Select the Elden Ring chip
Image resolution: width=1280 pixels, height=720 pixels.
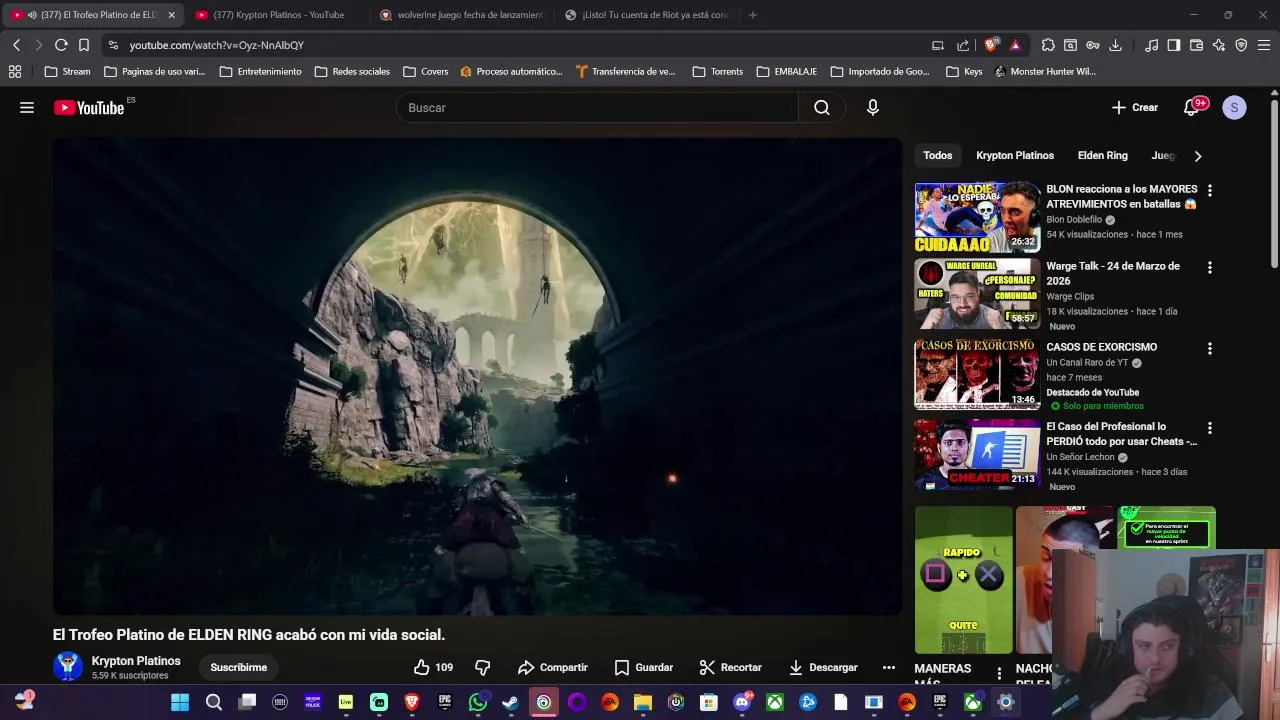pyautogui.click(x=1103, y=156)
